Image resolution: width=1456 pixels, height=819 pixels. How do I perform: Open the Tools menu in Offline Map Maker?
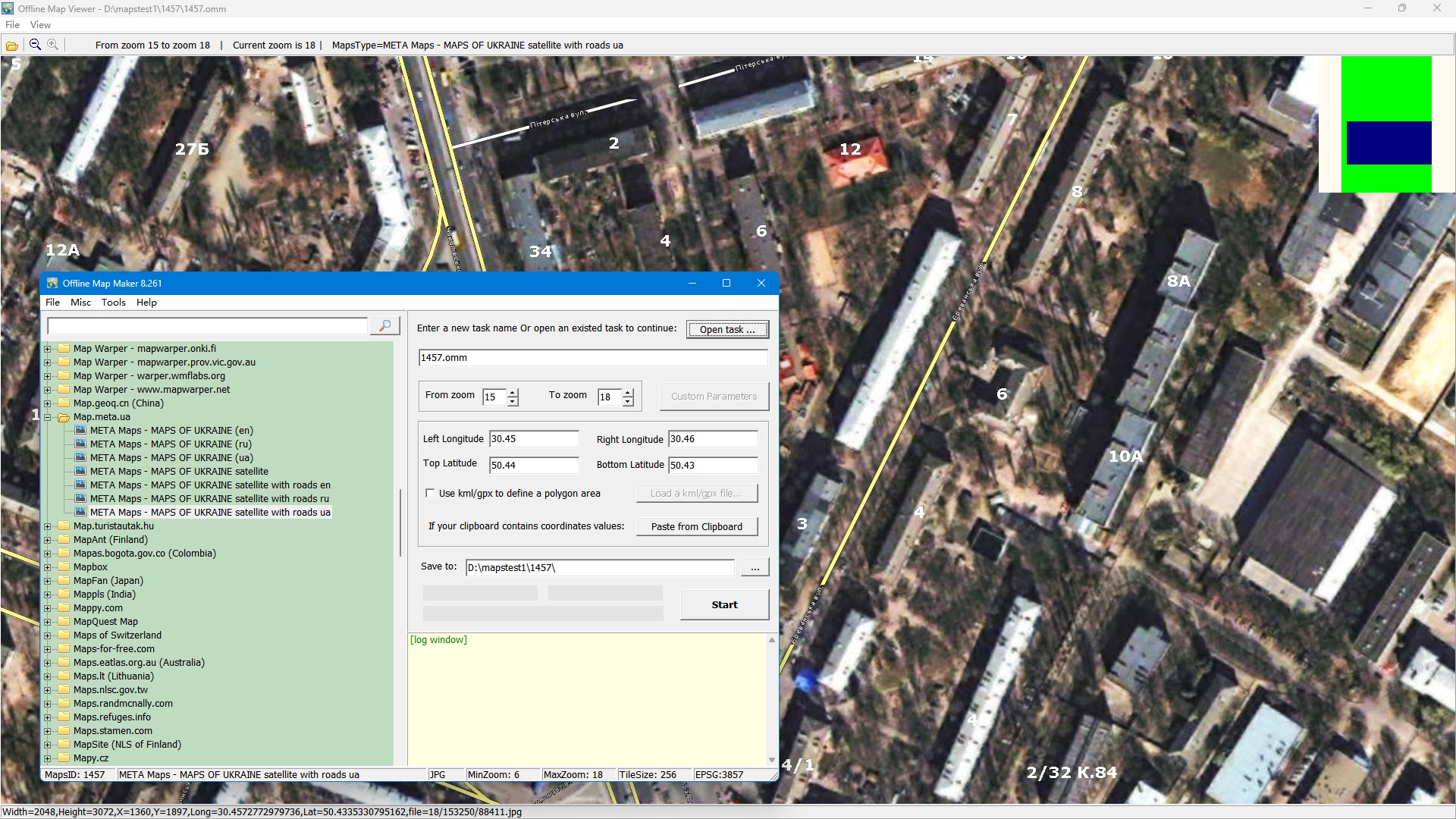(114, 303)
